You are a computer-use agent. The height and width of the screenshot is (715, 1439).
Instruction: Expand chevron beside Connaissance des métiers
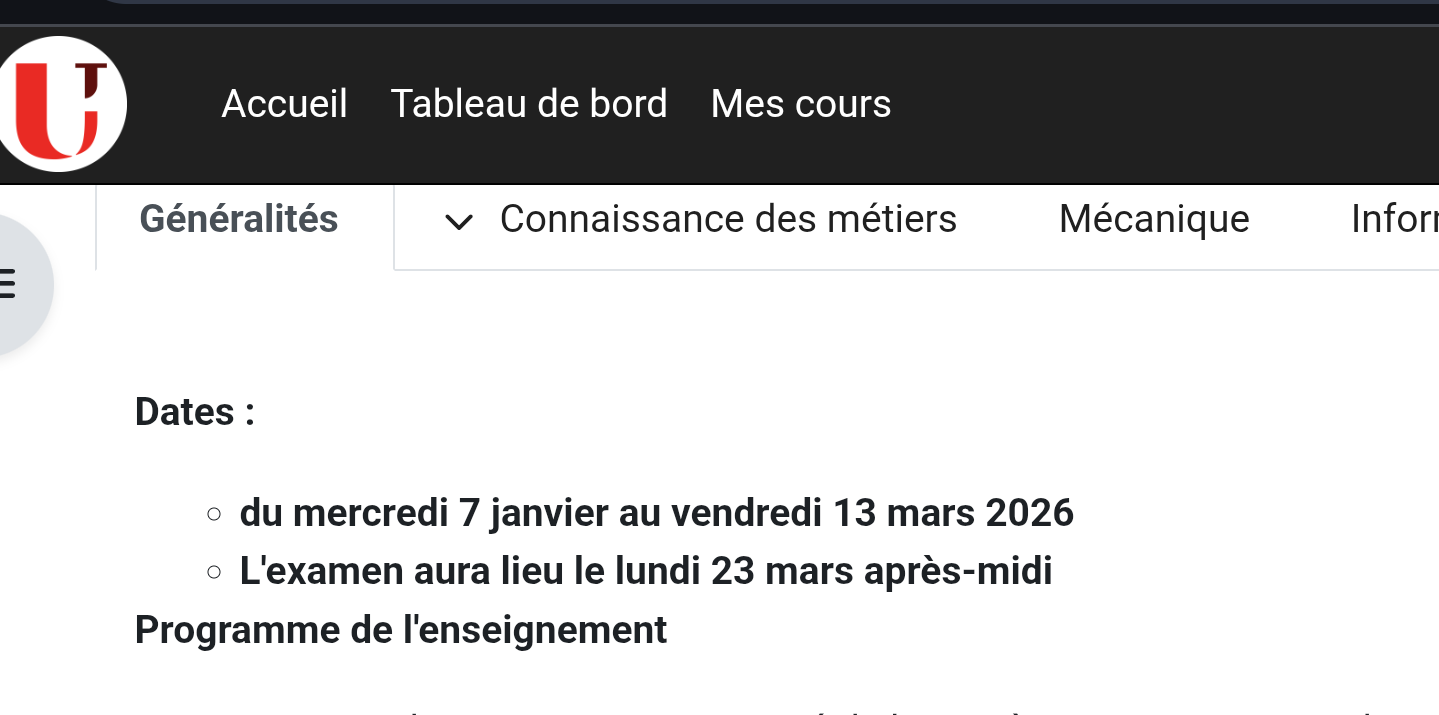tap(459, 222)
